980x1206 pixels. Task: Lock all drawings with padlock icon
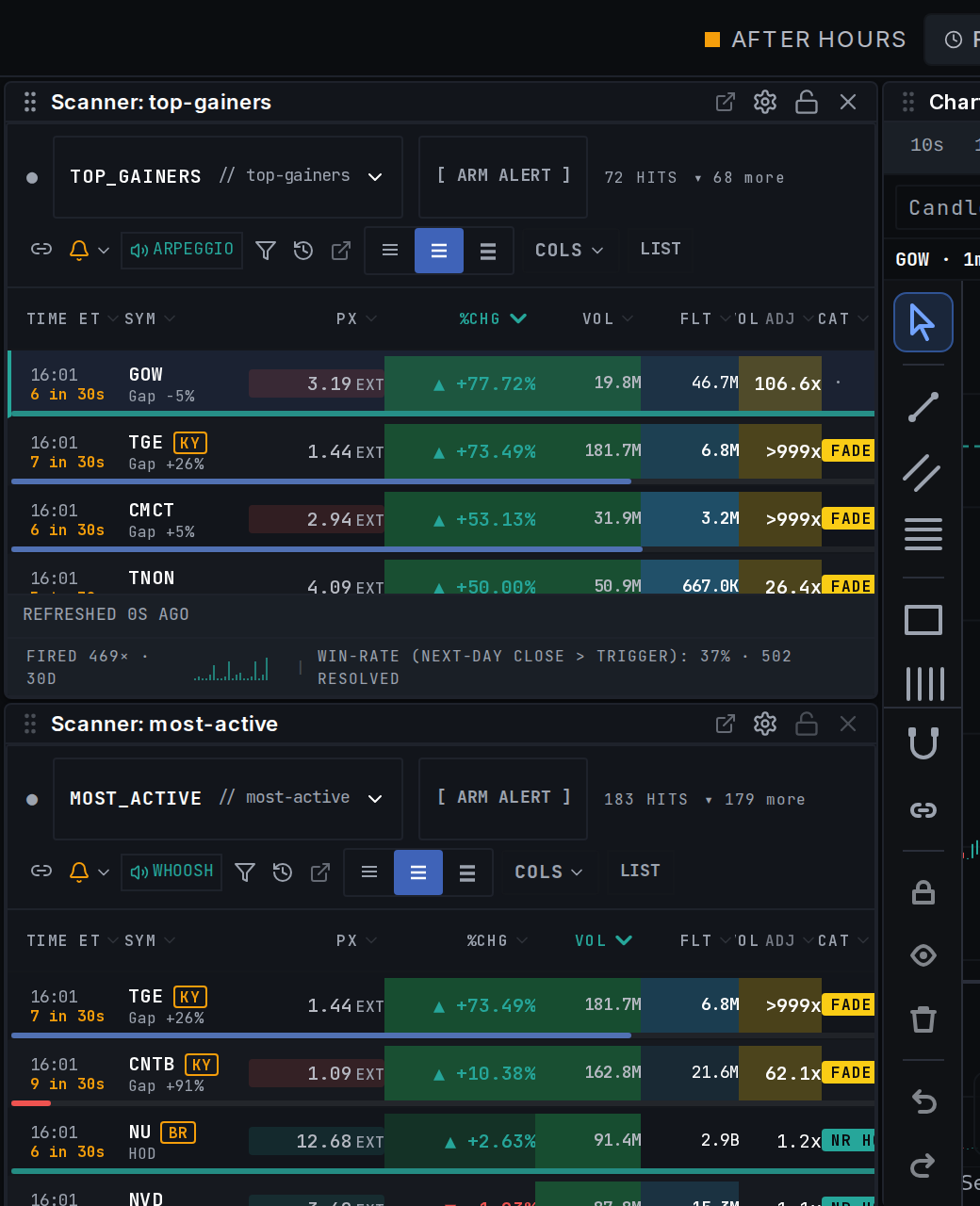(x=923, y=892)
